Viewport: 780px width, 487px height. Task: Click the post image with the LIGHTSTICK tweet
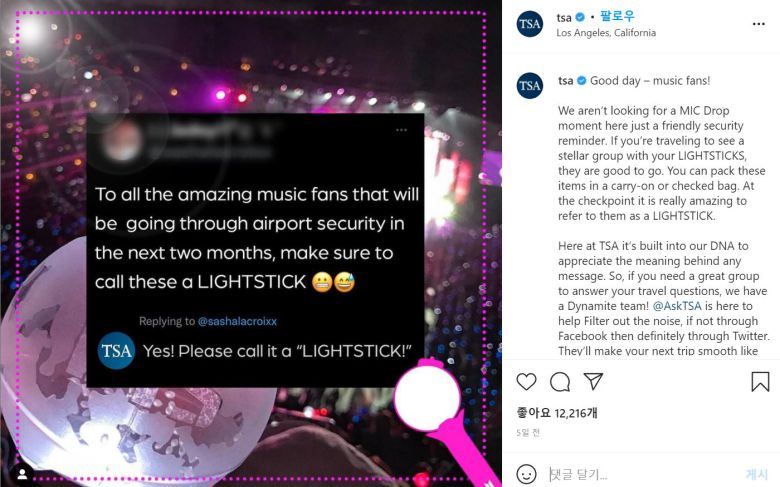(251, 244)
